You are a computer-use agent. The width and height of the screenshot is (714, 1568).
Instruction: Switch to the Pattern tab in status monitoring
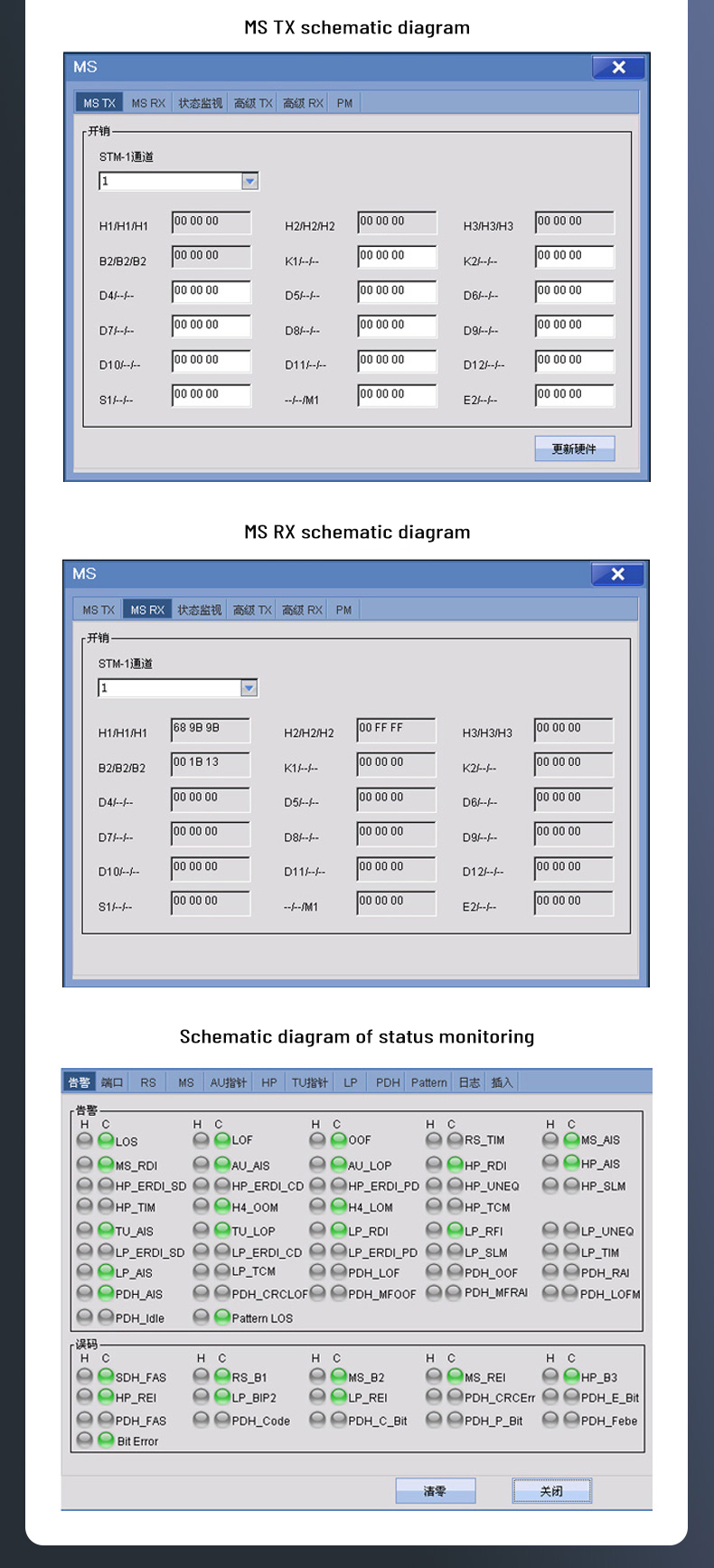pyautogui.click(x=428, y=1082)
